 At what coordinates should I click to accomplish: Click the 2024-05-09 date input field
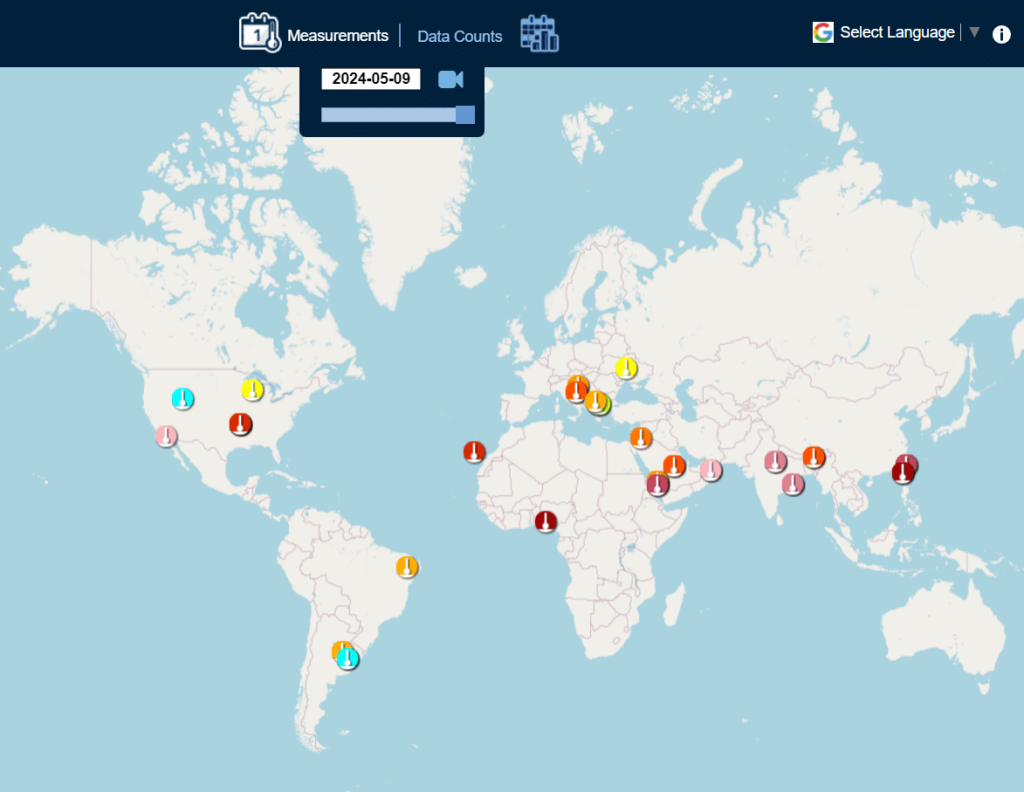point(370,79)
